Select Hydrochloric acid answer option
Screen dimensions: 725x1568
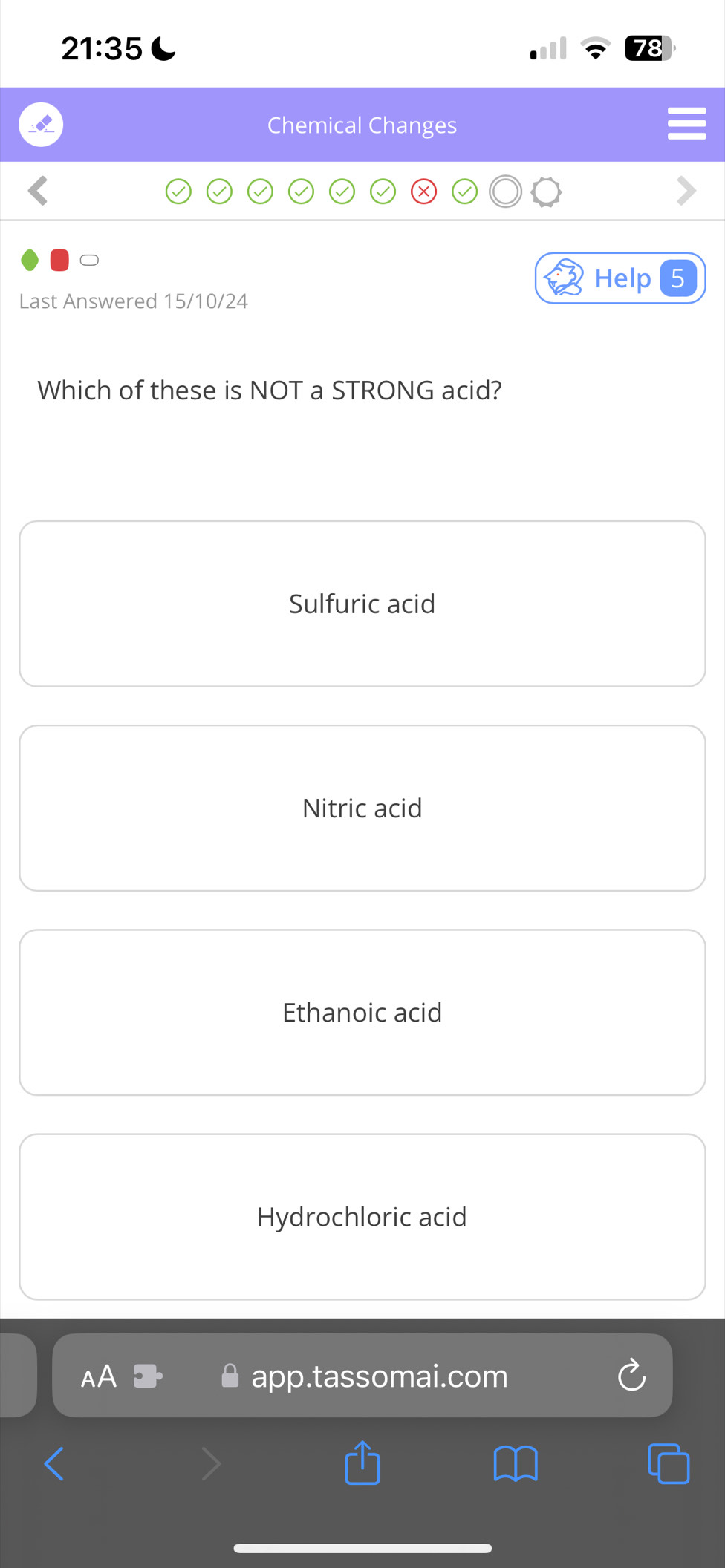pyautogui.click(x=362, y=1216)
